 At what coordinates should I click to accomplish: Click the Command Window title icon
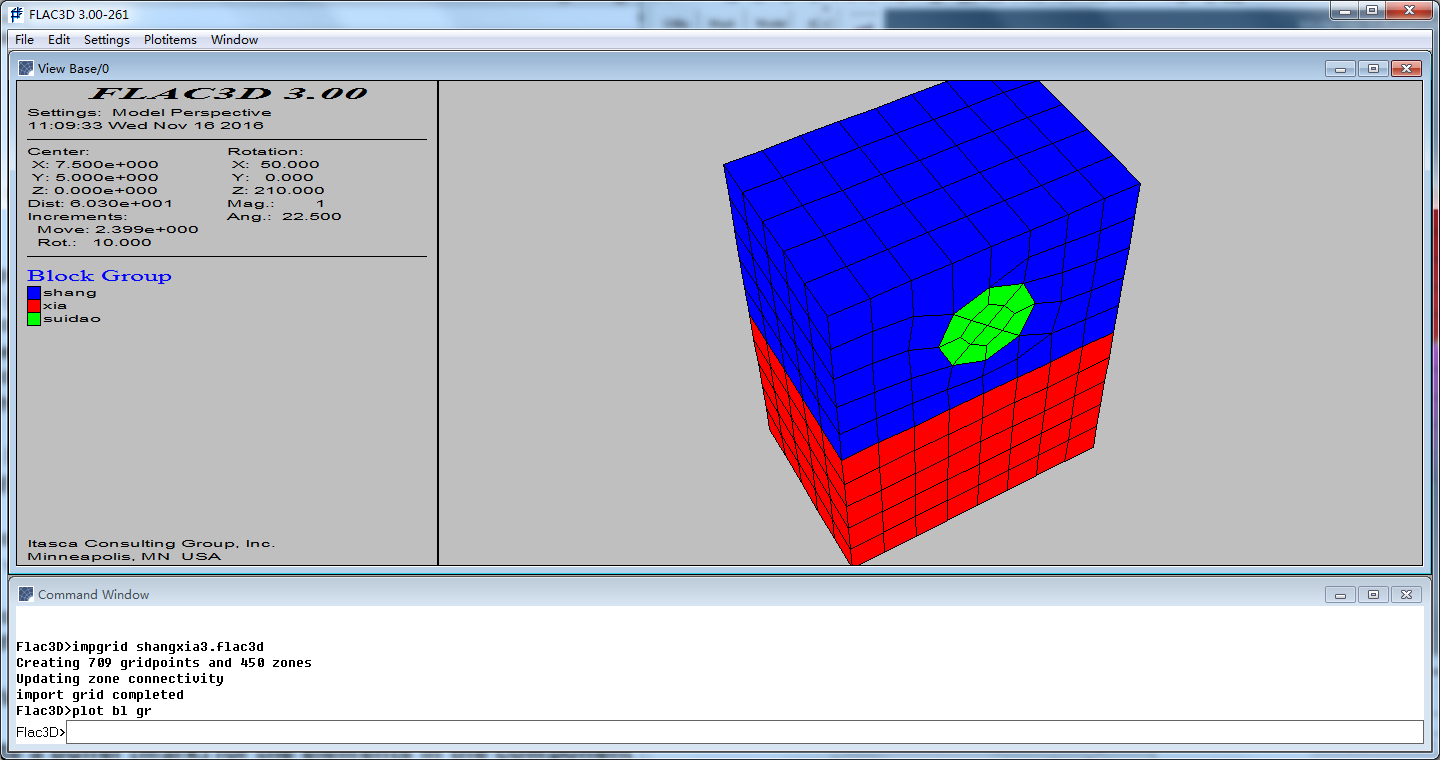pyautogui.click(x=26, y=594)
